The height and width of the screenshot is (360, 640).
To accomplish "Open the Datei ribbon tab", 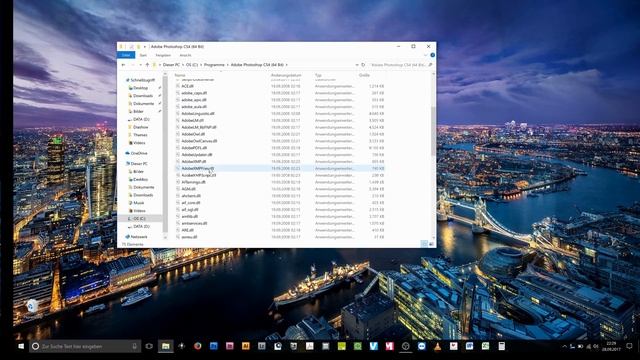I will (x=126, y=55).
